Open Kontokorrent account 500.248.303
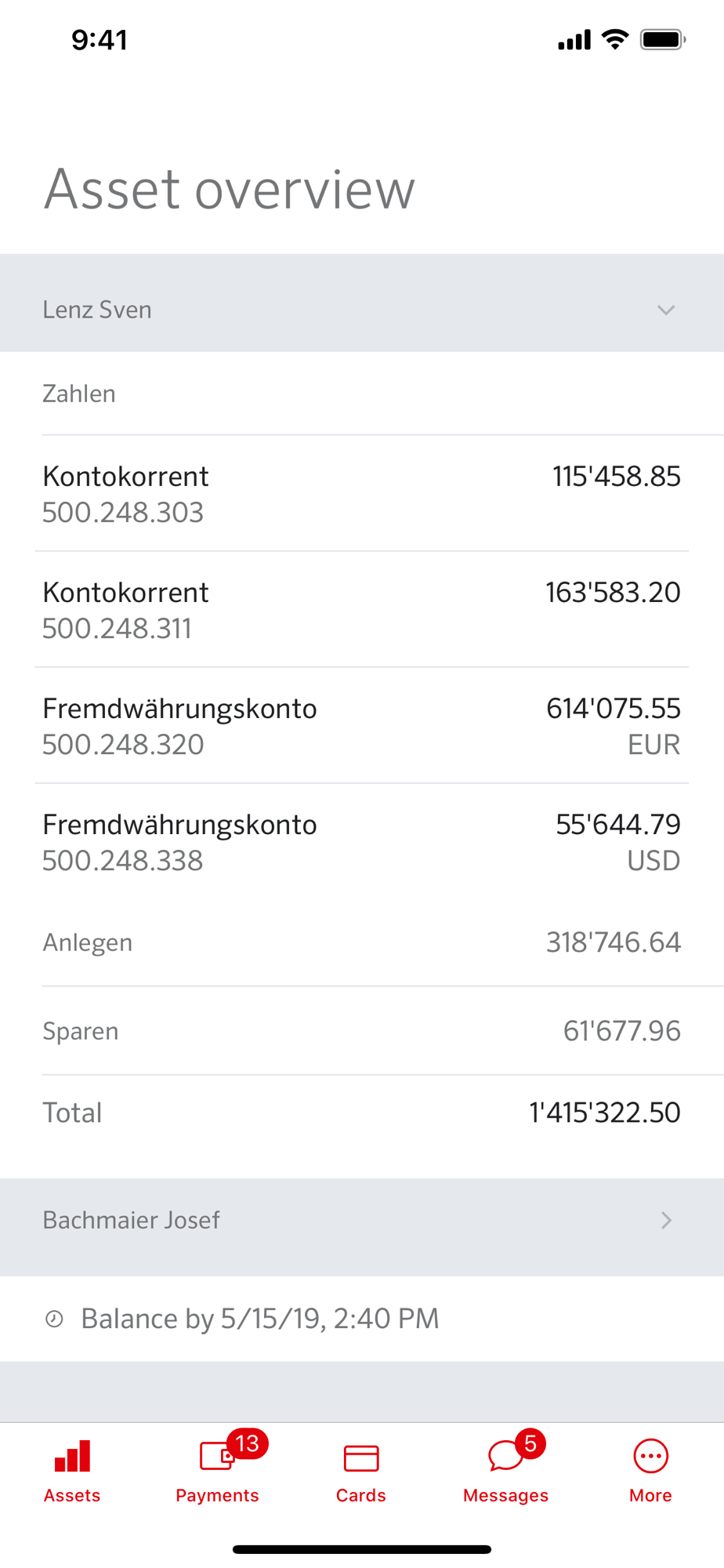Image resolution: width=724 pixels, height=1568 pixels. coord(362,494)
